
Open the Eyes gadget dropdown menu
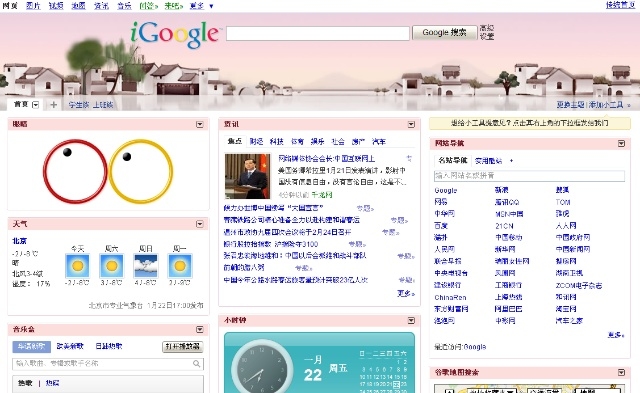pyautogui.click(x=200, y=124)
